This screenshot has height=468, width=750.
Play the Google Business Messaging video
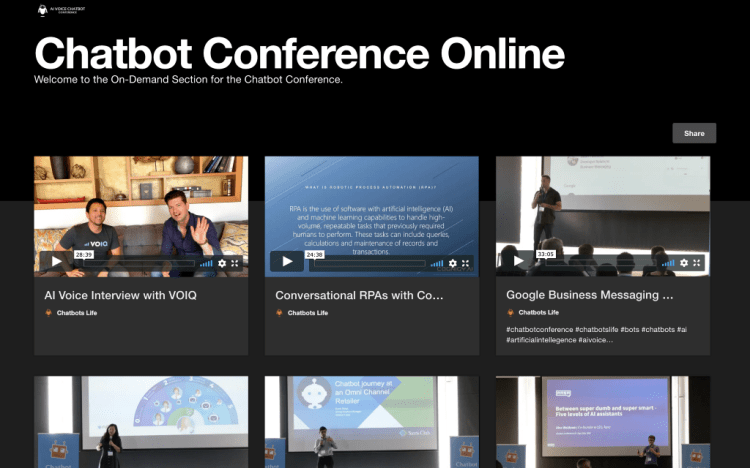(518, 262)
